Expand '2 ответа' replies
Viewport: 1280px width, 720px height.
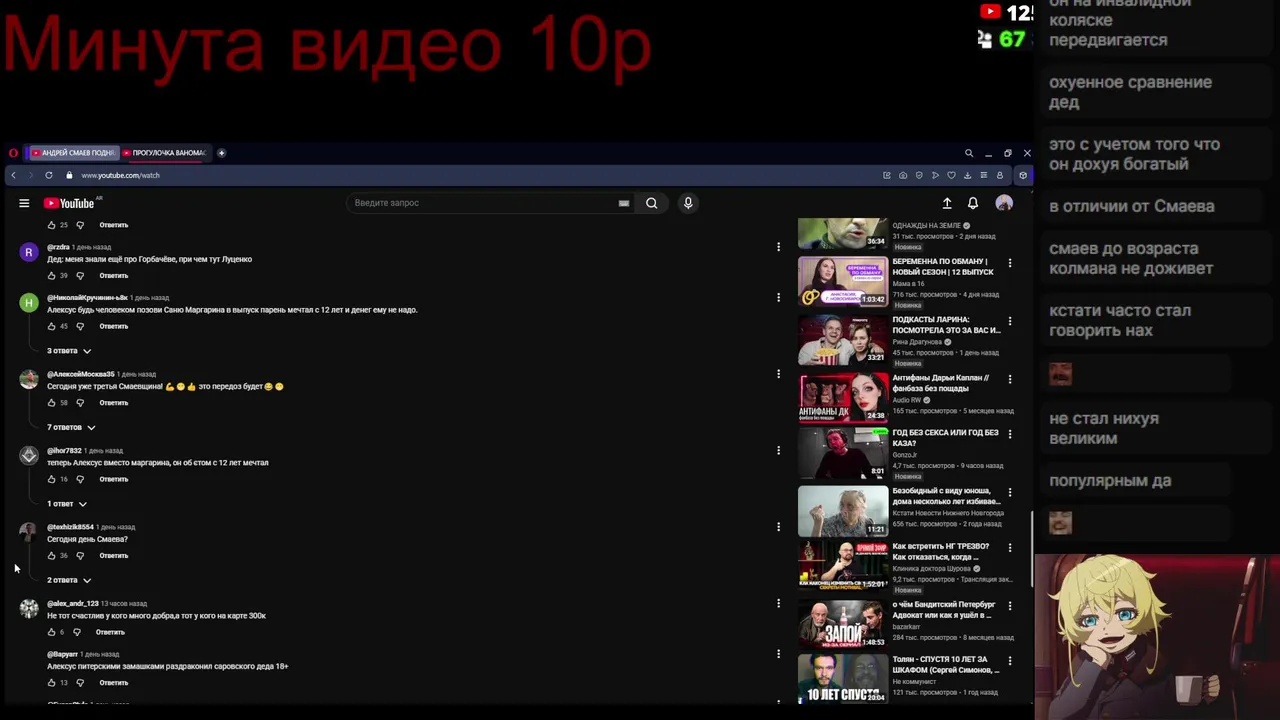69,580
